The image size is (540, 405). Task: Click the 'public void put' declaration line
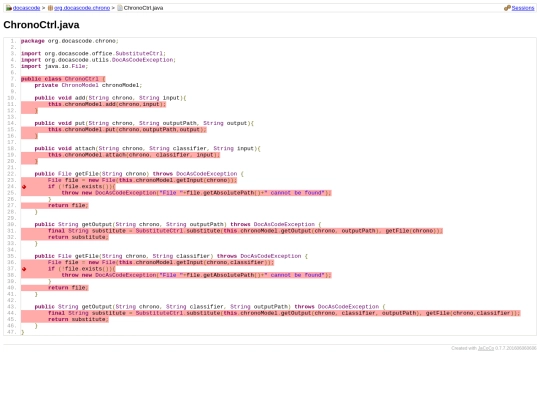click(x=144, y=123)
